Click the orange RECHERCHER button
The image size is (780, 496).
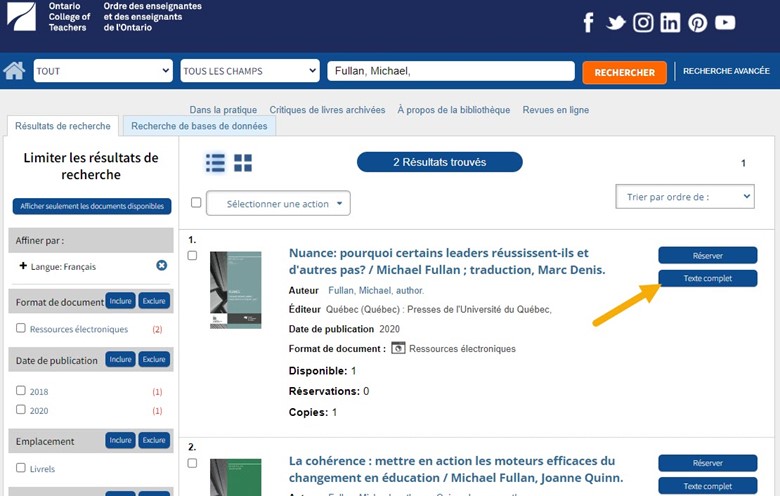[624, 72]
